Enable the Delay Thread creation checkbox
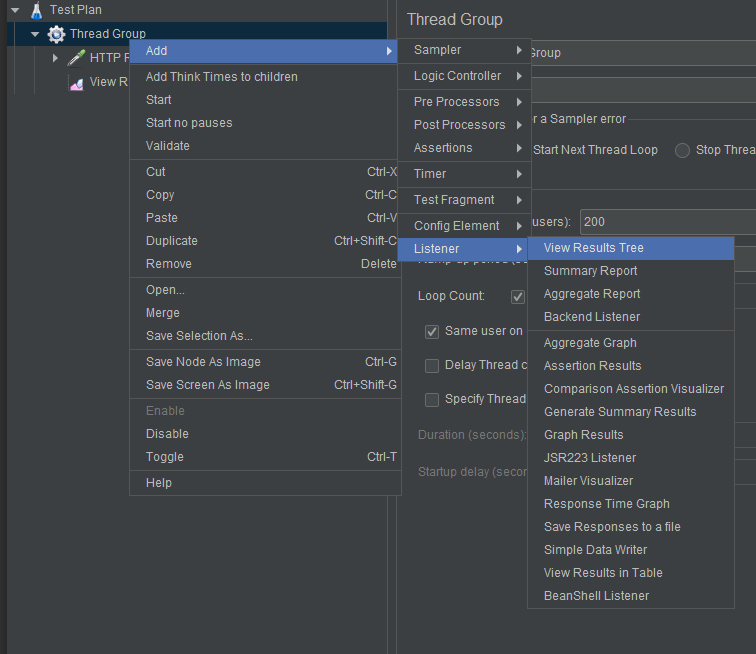This screenshot has width=756, height=654. (432, 366)
